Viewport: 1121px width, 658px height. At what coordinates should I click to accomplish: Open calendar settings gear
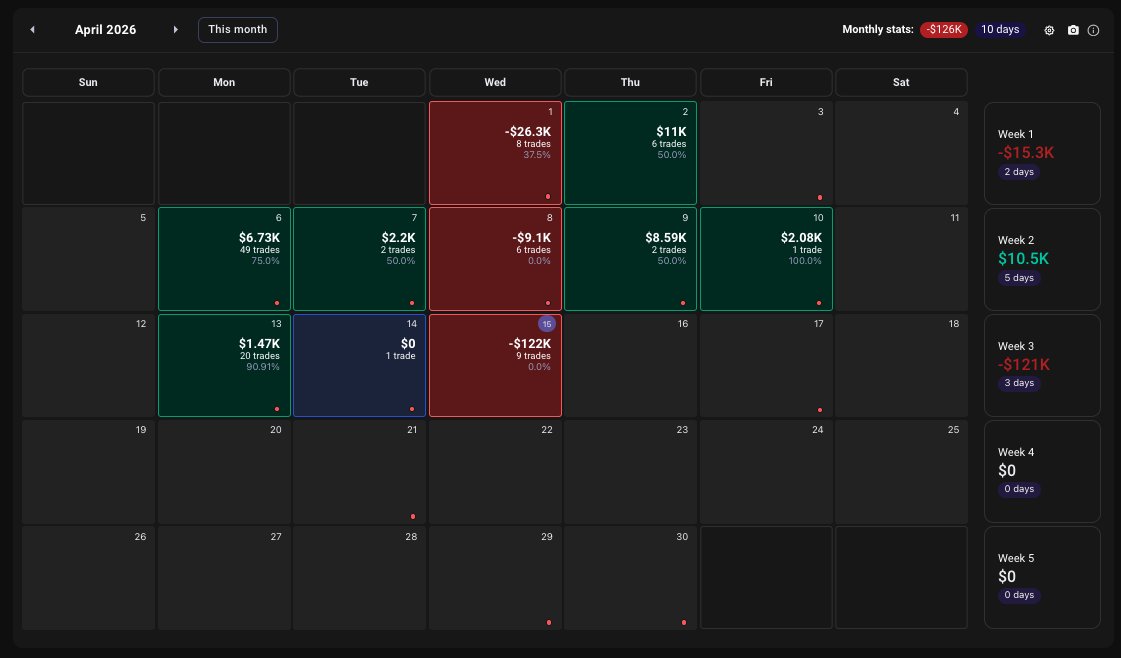[1049, 30]
